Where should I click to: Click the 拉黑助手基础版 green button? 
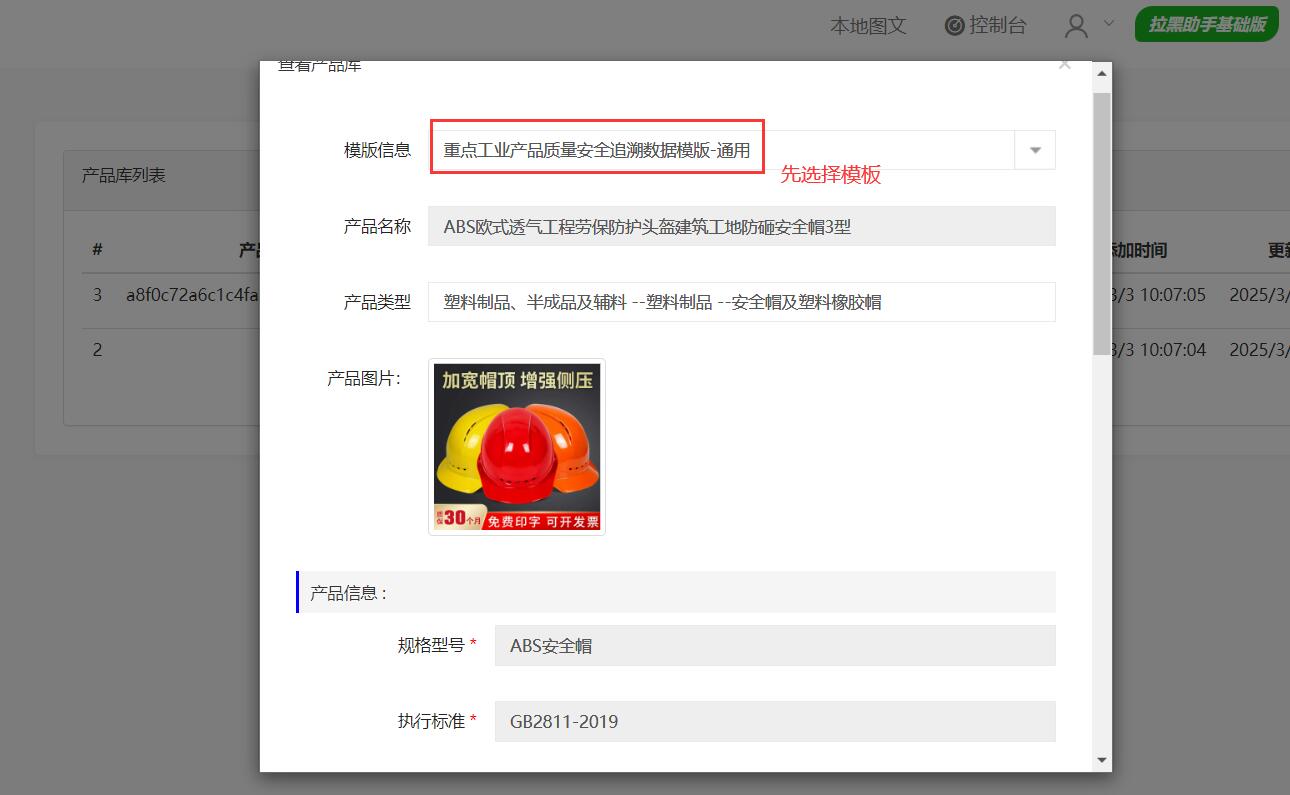click(x=1206, y=25)
